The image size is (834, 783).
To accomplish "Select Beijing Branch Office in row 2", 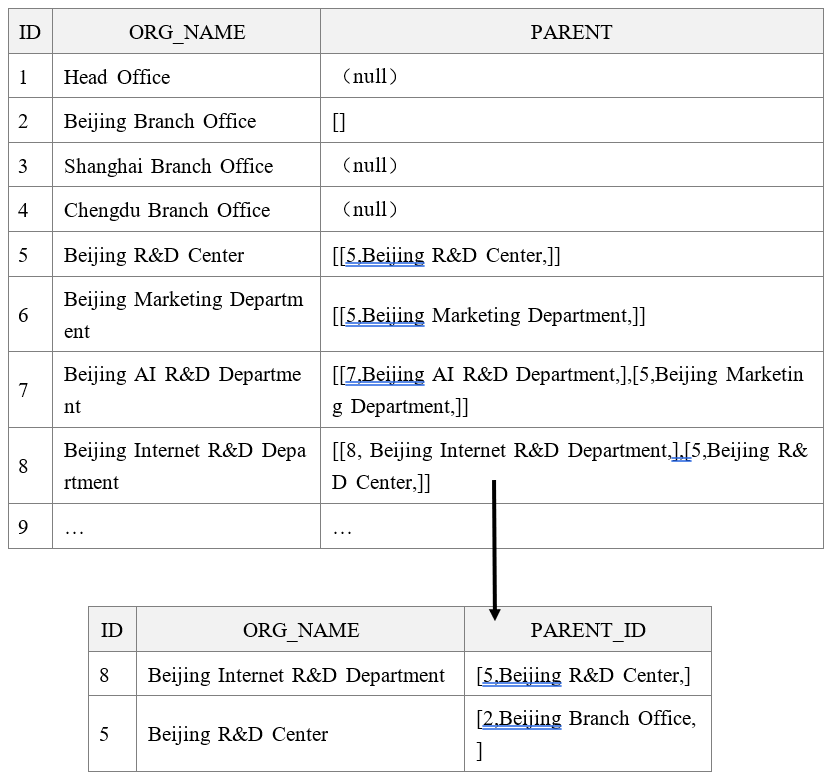I will pos(160,121).
